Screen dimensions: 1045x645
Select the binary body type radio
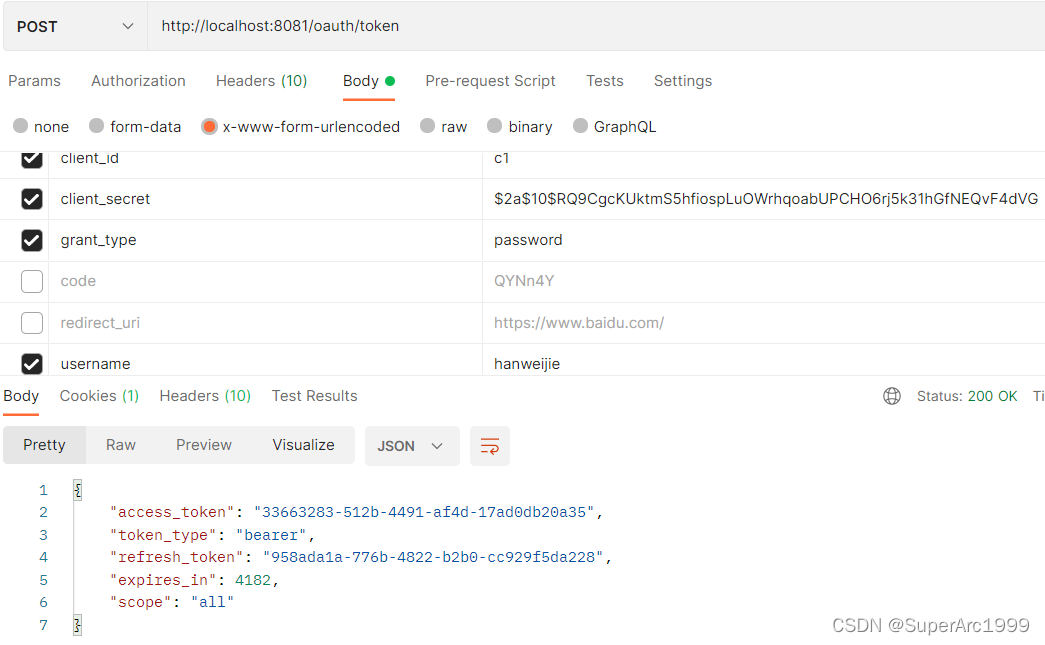495,126
